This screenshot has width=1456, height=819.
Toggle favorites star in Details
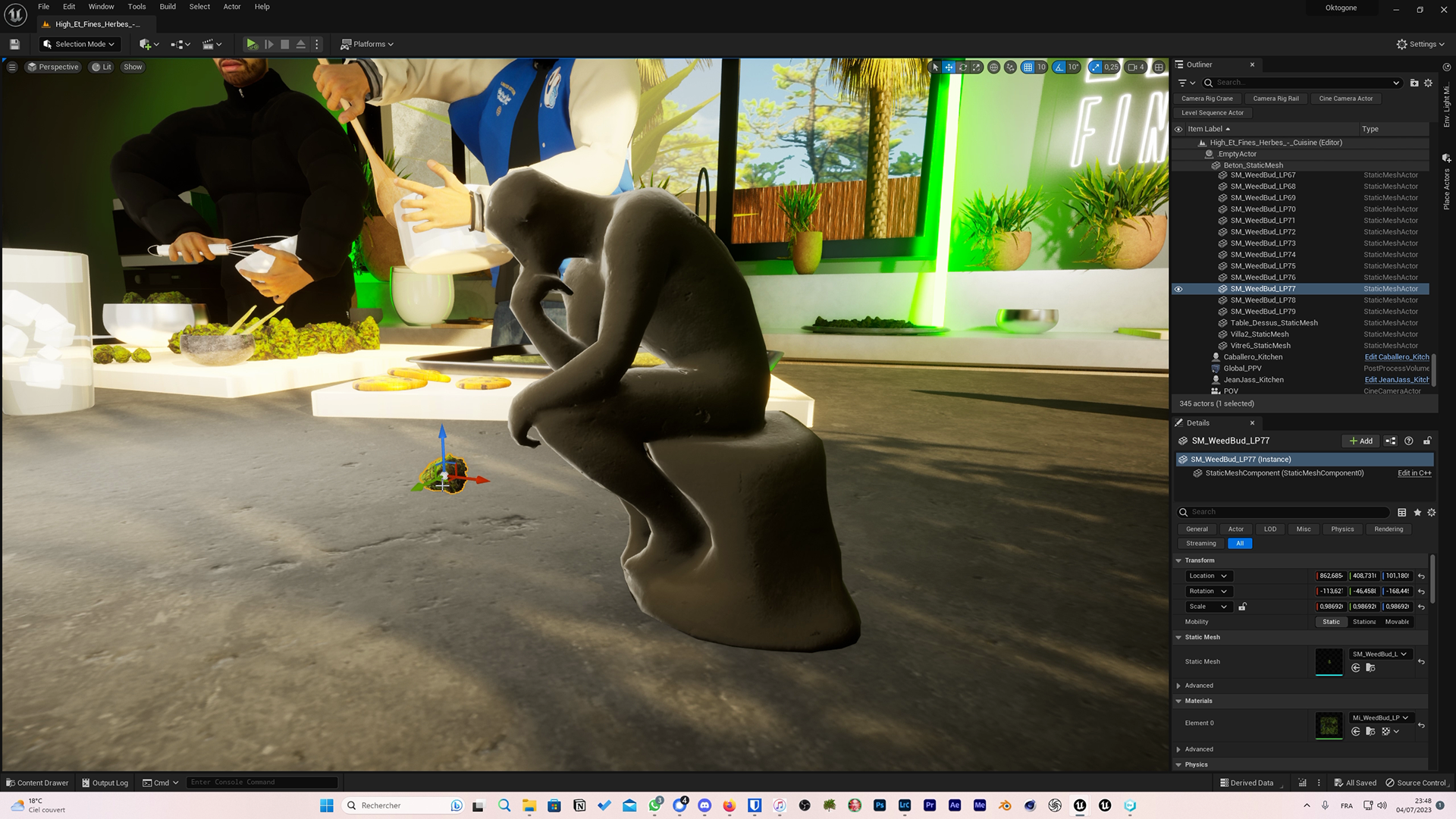coord(1417,512)
